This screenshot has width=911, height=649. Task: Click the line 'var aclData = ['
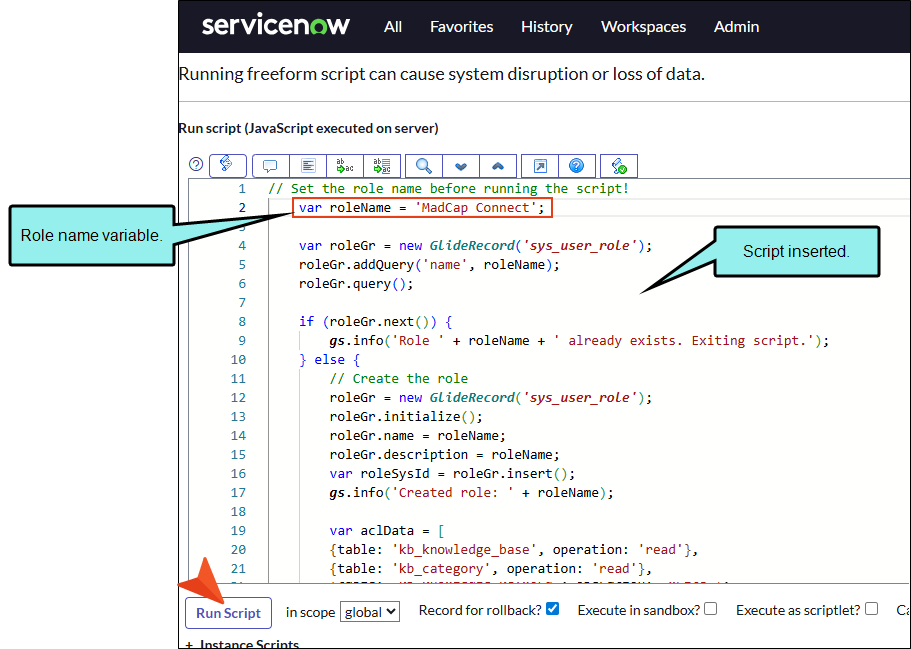(x=387, y=530)
